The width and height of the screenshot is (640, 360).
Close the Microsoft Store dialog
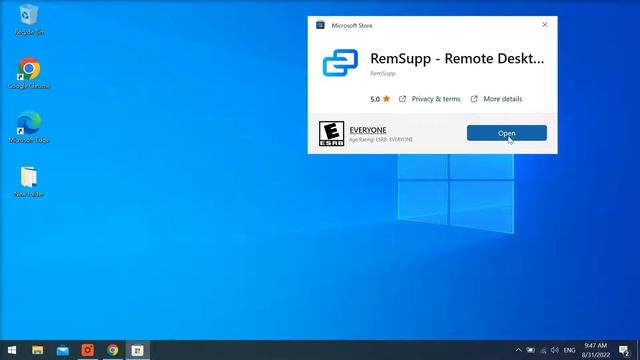pos(544,25)
